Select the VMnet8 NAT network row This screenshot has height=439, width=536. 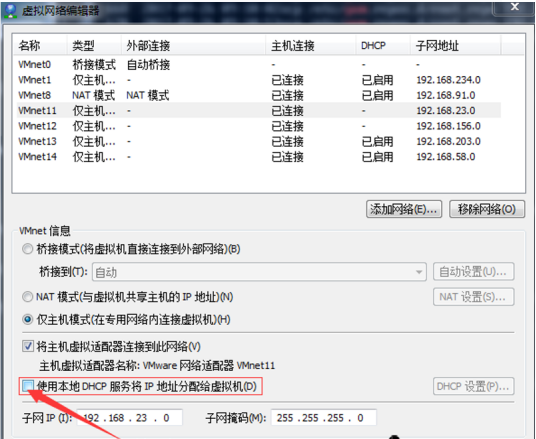259,95
